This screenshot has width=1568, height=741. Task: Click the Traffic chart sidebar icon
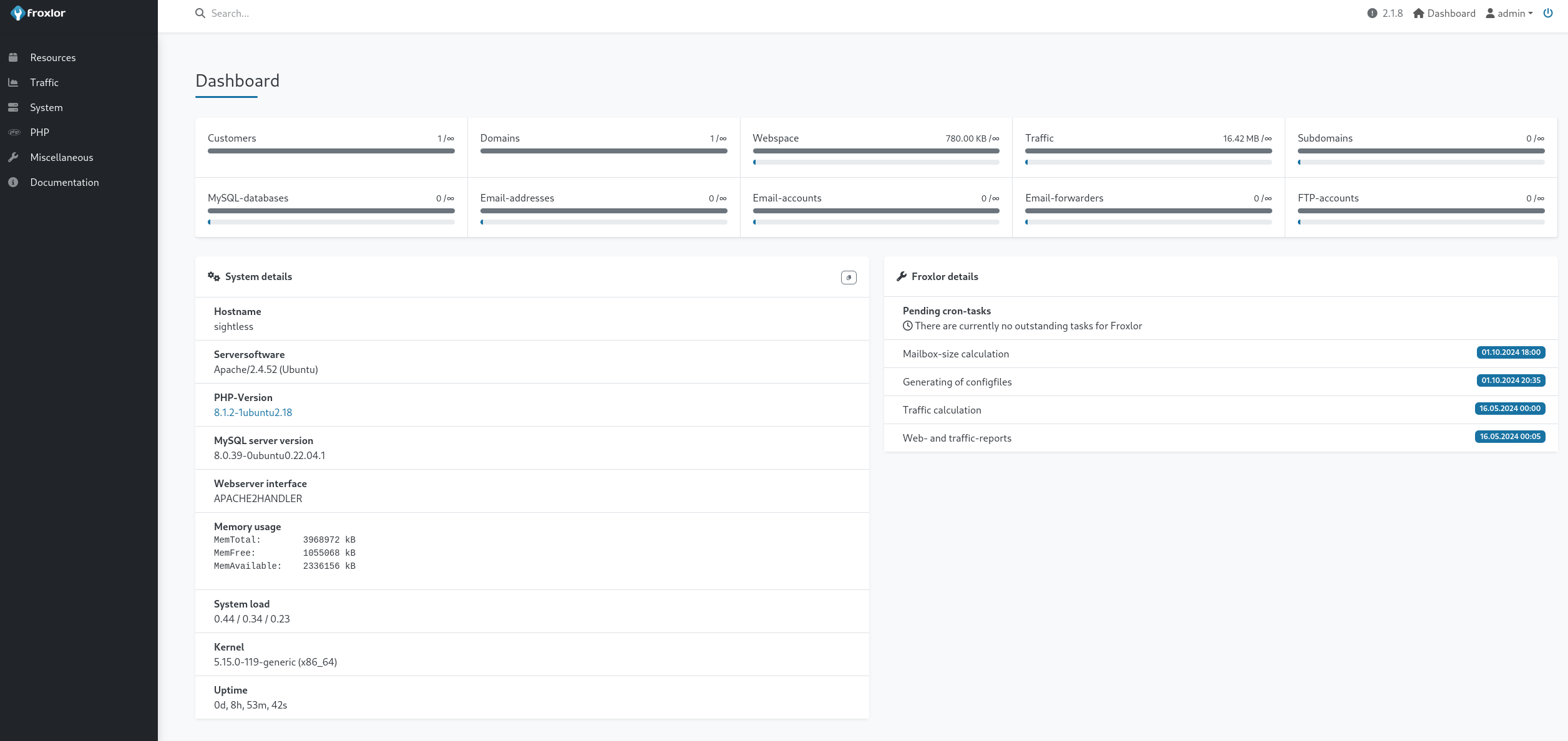[13, 82]
